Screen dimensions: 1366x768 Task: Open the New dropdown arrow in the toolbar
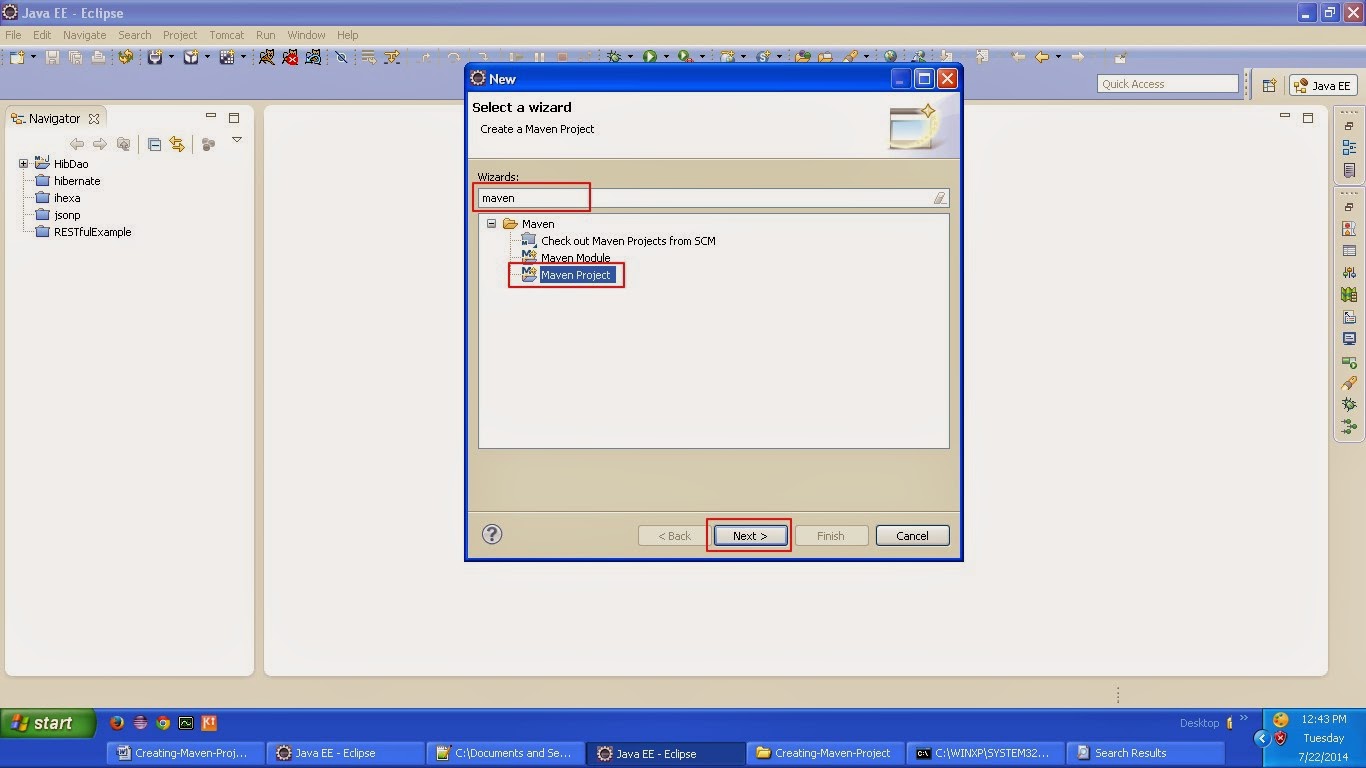tap(32, 57)
